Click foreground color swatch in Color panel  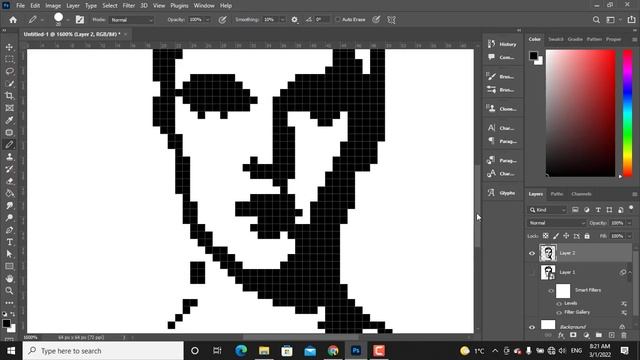(x=533, y=56)
